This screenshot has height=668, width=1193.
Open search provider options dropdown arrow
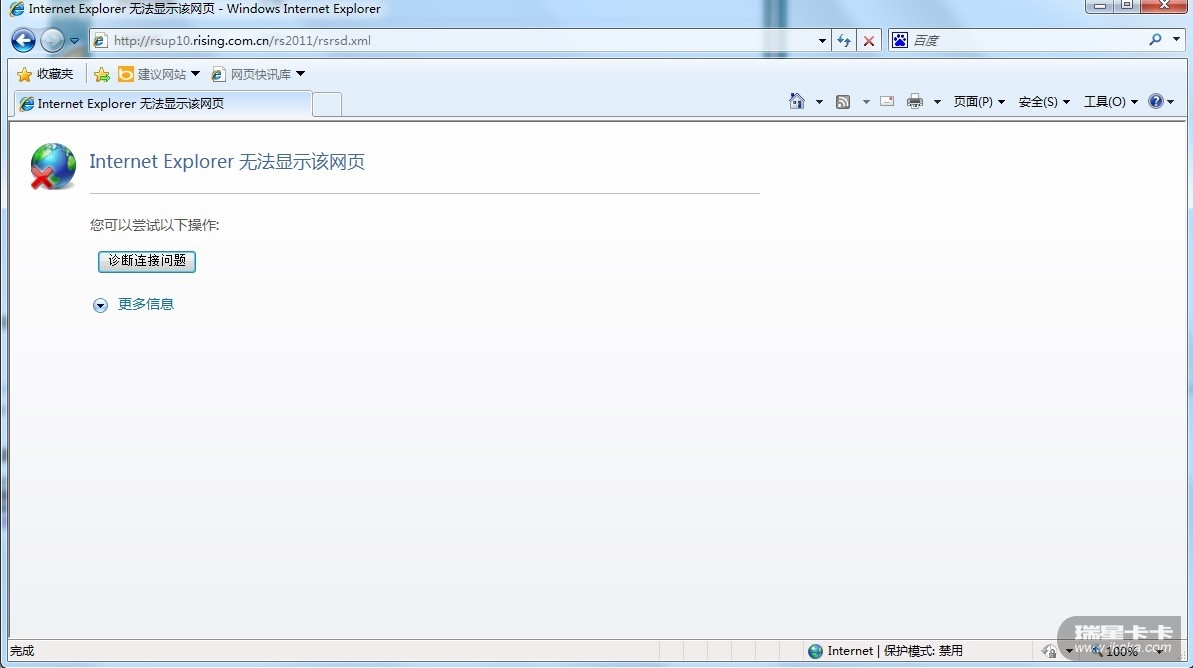tap(1176, 40)
